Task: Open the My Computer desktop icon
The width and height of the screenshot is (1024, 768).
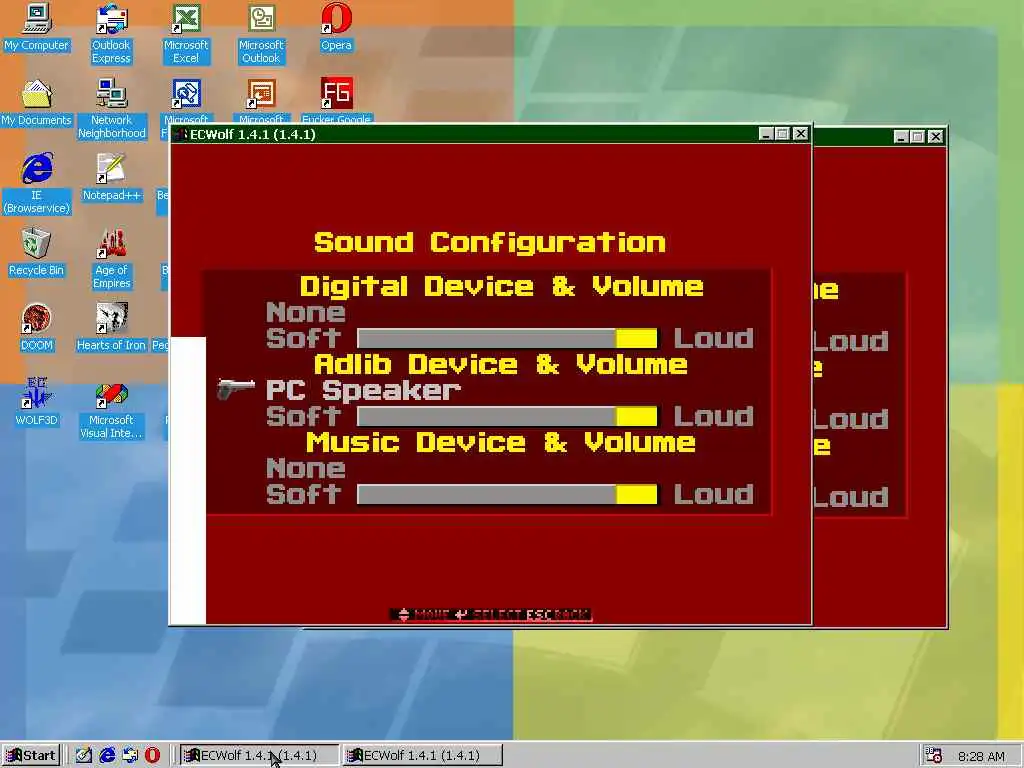Action: coord(37,27)
